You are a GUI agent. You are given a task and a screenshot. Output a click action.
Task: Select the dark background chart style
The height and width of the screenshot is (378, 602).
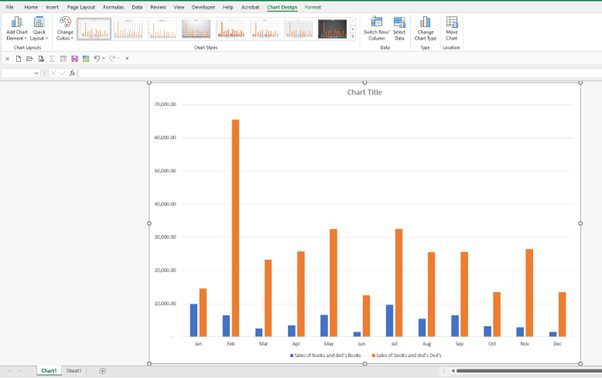[332, 29]
